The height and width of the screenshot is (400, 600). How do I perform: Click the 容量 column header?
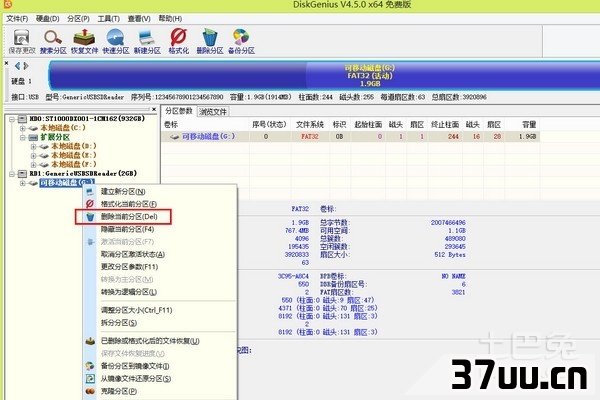click(x=529, y=124)
